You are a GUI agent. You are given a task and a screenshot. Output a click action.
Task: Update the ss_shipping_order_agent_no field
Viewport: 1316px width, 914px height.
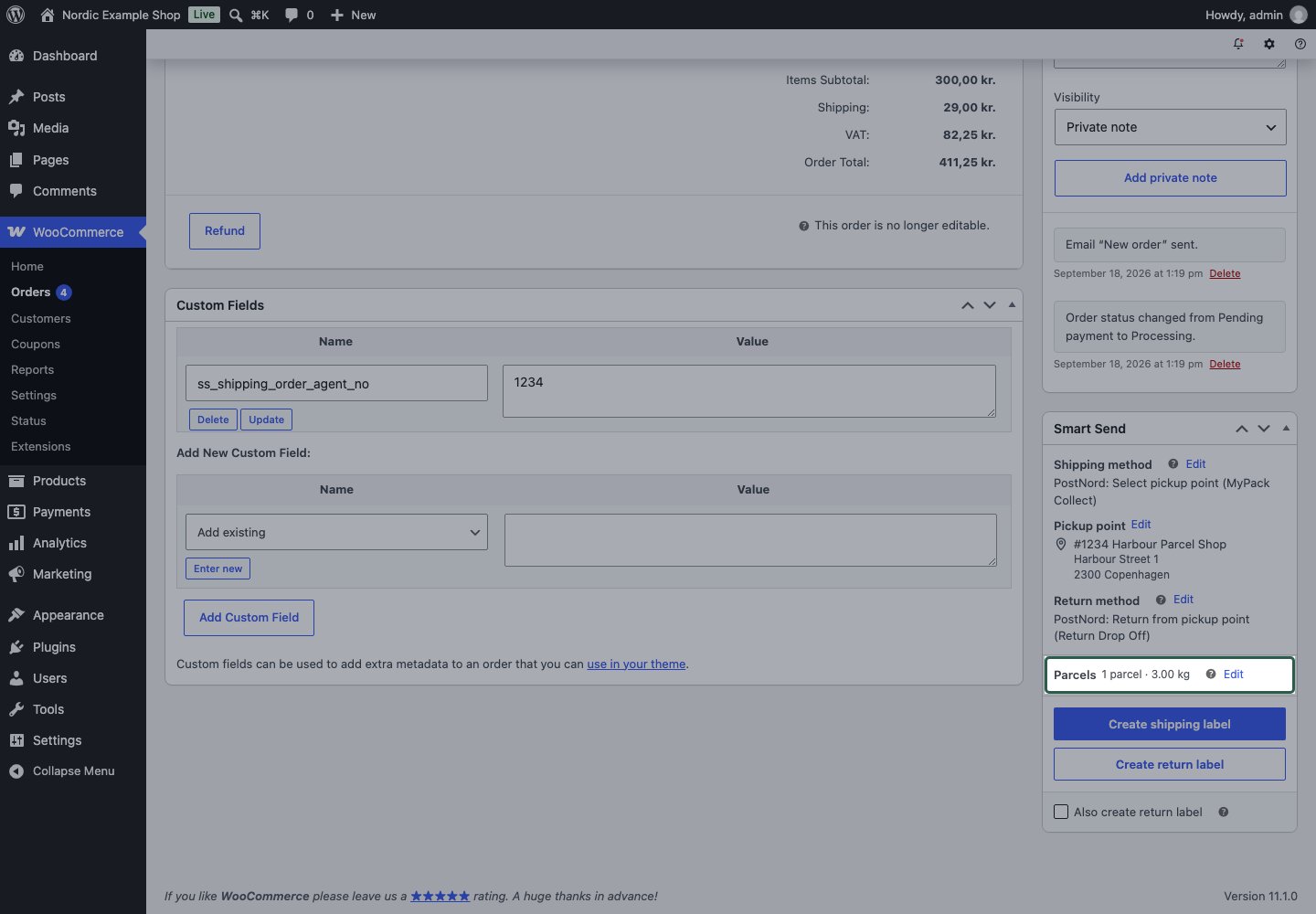[x=266, y=420]
